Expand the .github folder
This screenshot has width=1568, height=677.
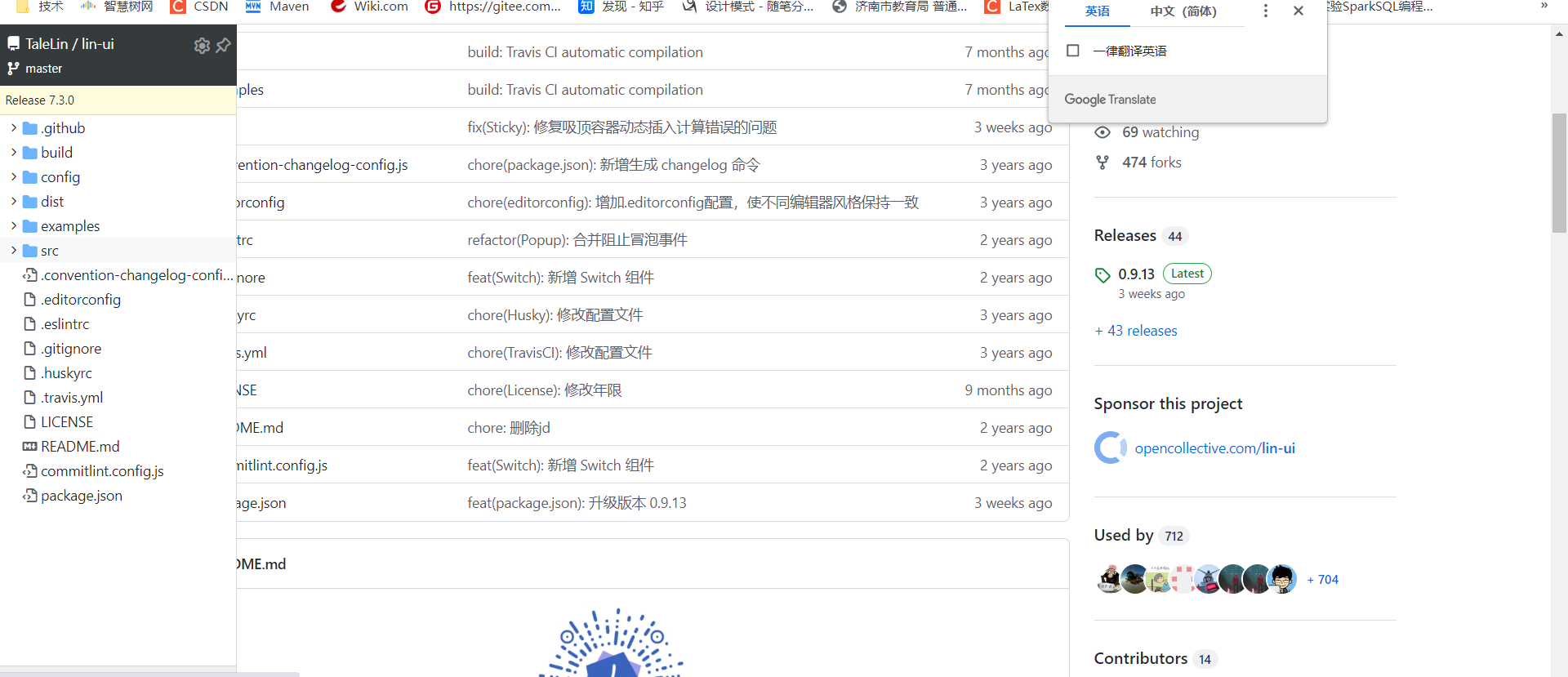(14, 128)
